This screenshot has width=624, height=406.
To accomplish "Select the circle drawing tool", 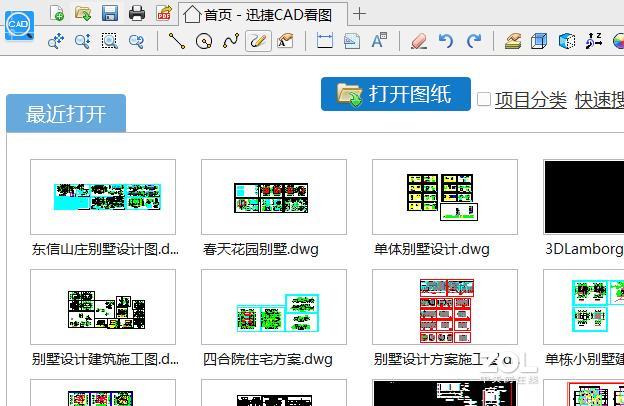I will (x=204, y=41).
